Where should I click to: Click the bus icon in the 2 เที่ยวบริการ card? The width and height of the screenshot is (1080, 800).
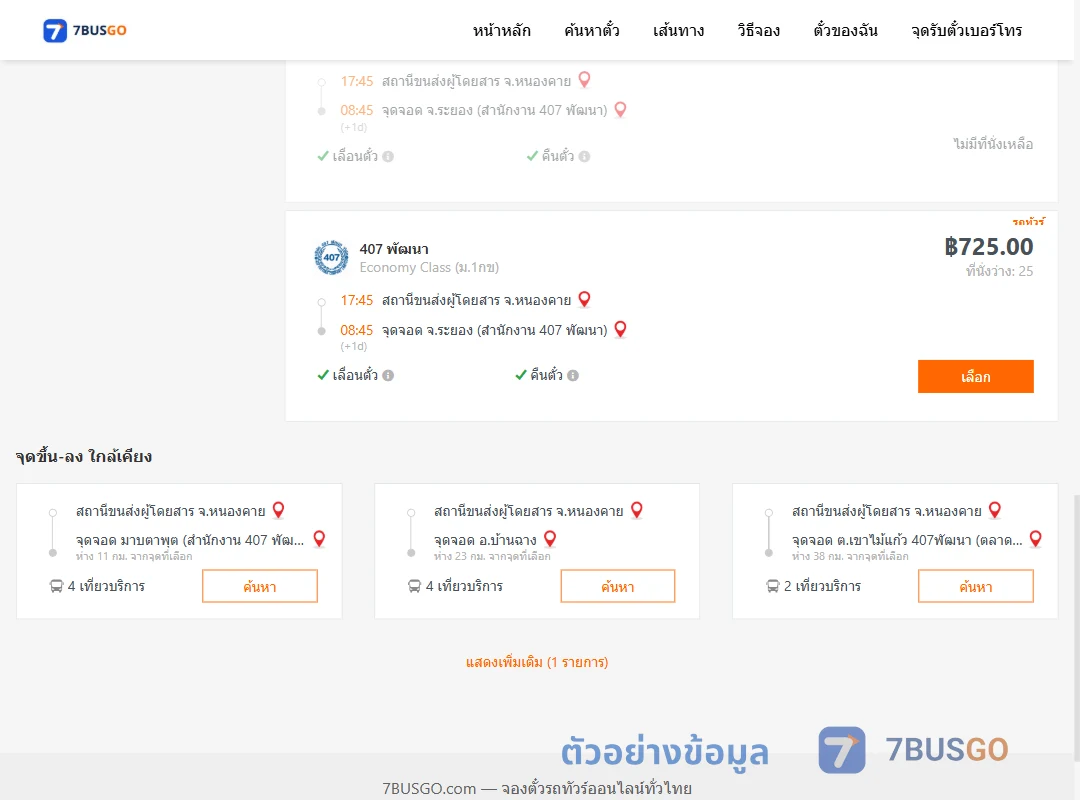(773, 586)
